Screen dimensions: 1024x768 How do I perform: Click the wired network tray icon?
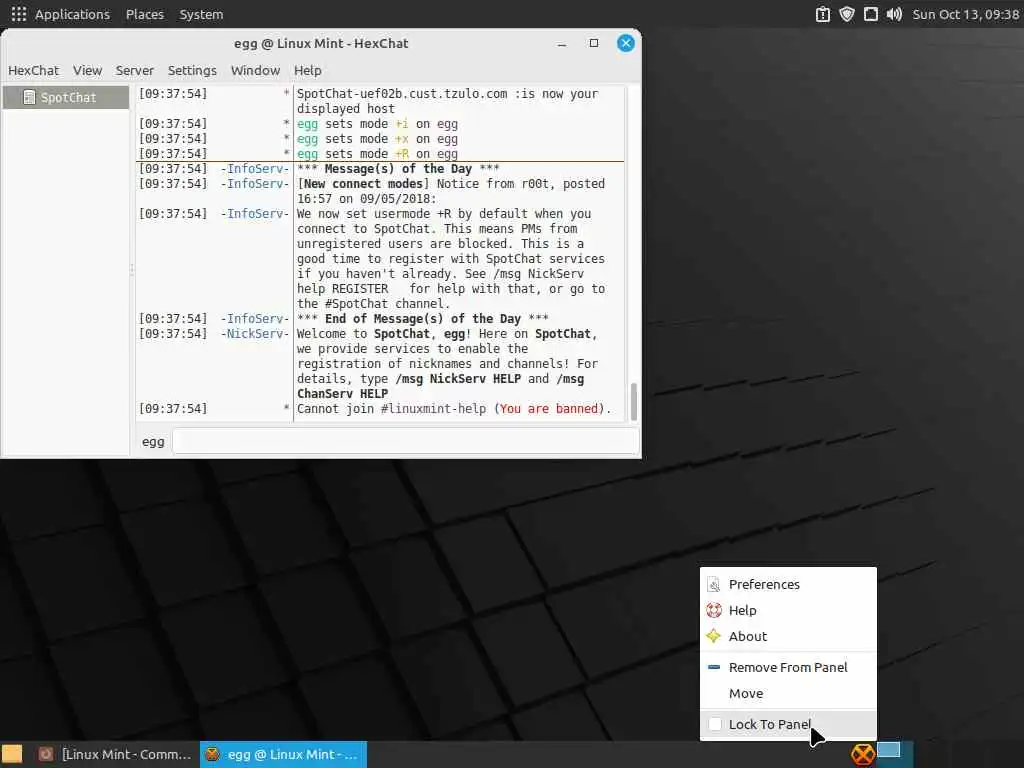click(x=871, y=14)
